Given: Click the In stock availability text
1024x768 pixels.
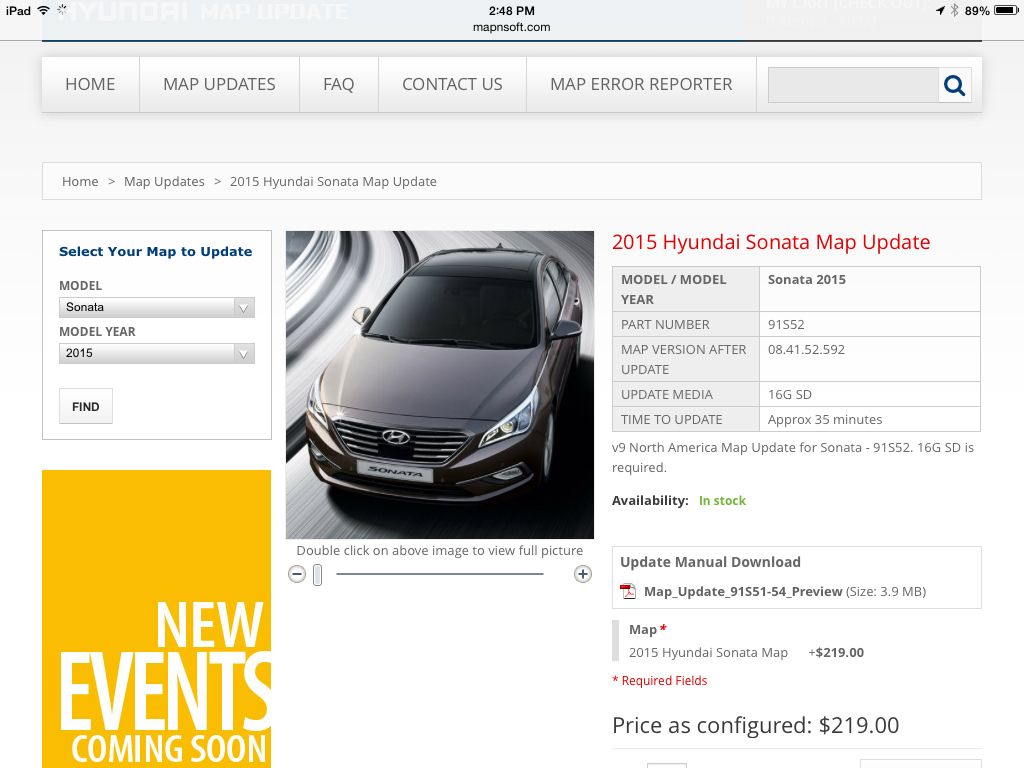Looking at the screenshot, I should pos(722,500).
